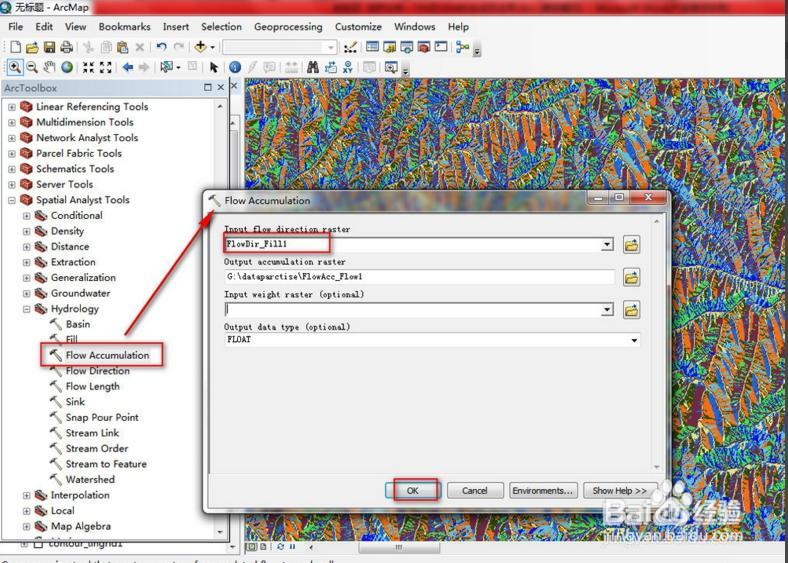The width and height of the screenshot is (788, 563).
Task: Pick the Select Elements arrow tool
Action: (214, 67)
